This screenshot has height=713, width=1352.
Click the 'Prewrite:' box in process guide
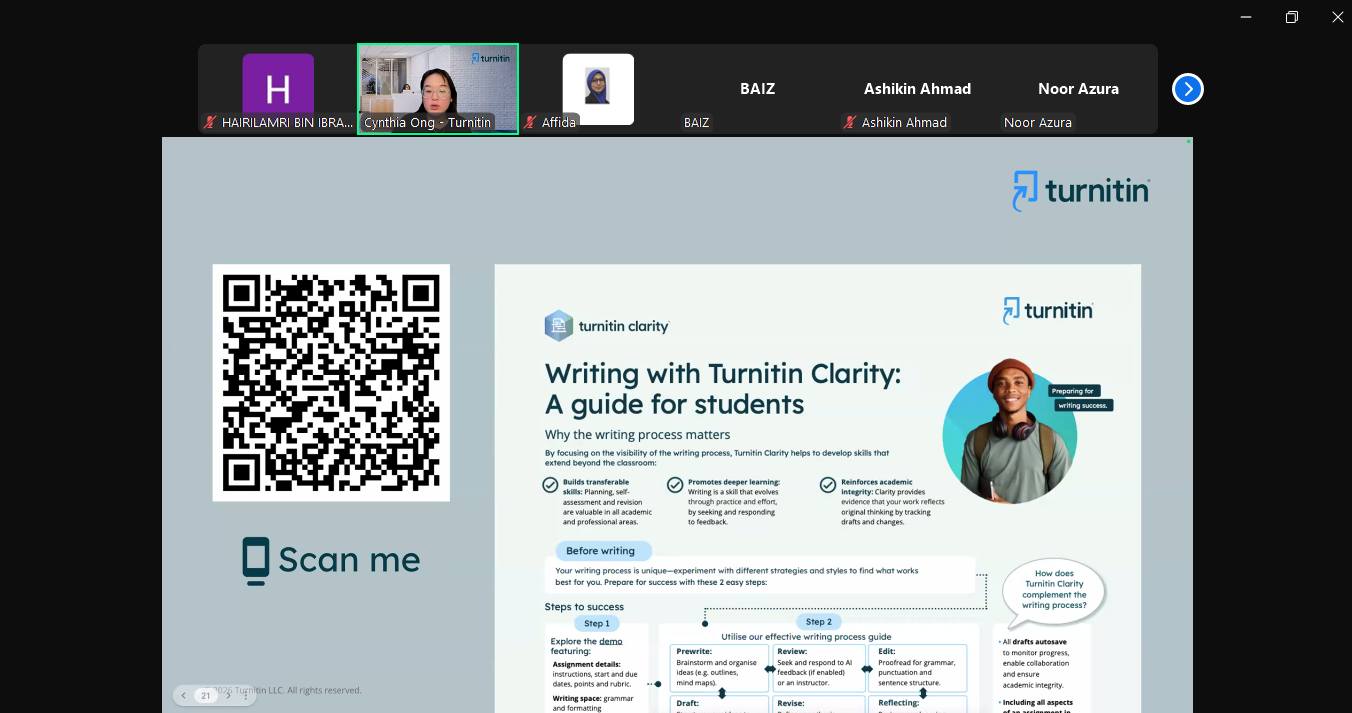click(x=720, y=668)
